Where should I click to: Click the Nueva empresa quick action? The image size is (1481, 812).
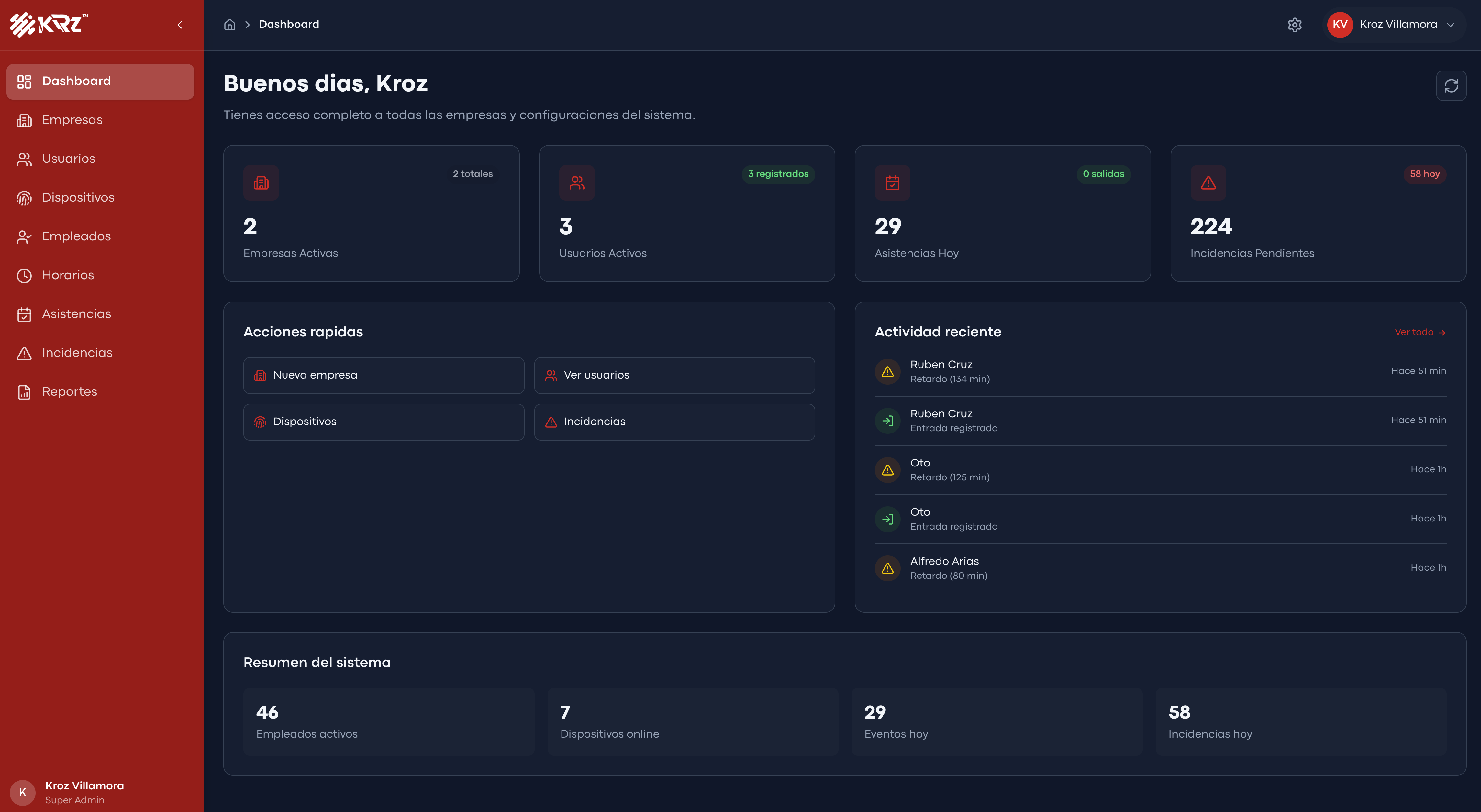coord(384,375)
